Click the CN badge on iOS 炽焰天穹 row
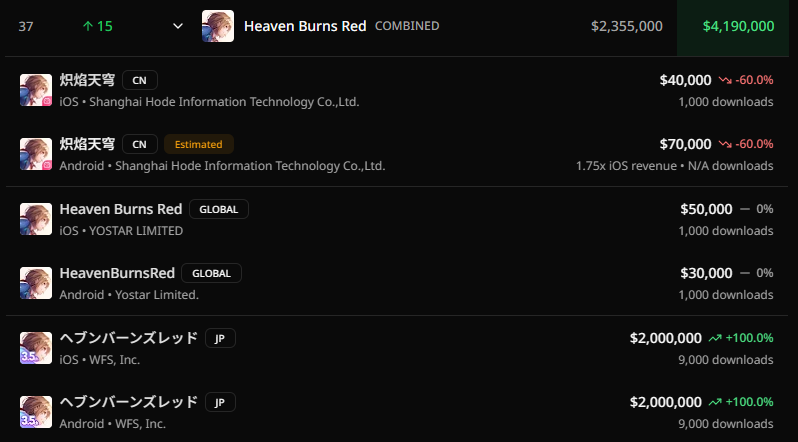Image resolution: width=798 pixels, height=442 pixels. tap(140, 80)
